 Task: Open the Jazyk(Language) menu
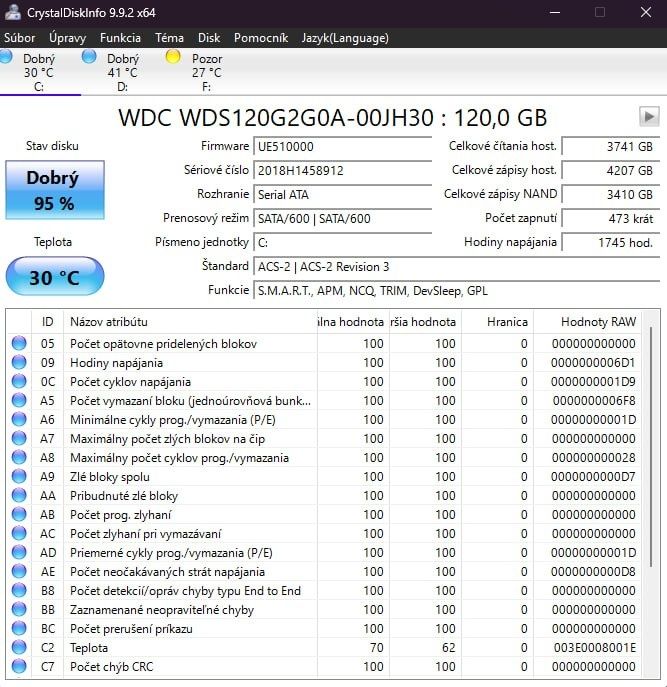coord(345,38)
